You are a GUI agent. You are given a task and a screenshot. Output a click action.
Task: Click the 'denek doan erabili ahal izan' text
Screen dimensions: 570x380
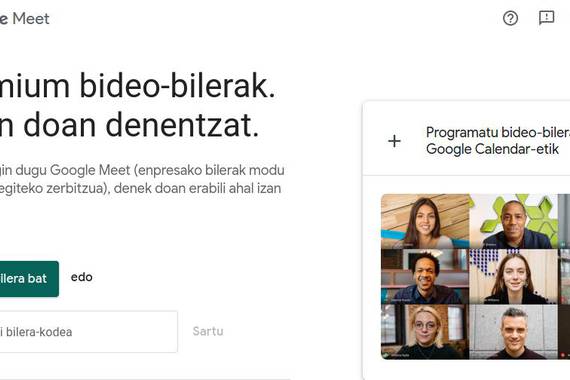[x=197, y=188]
